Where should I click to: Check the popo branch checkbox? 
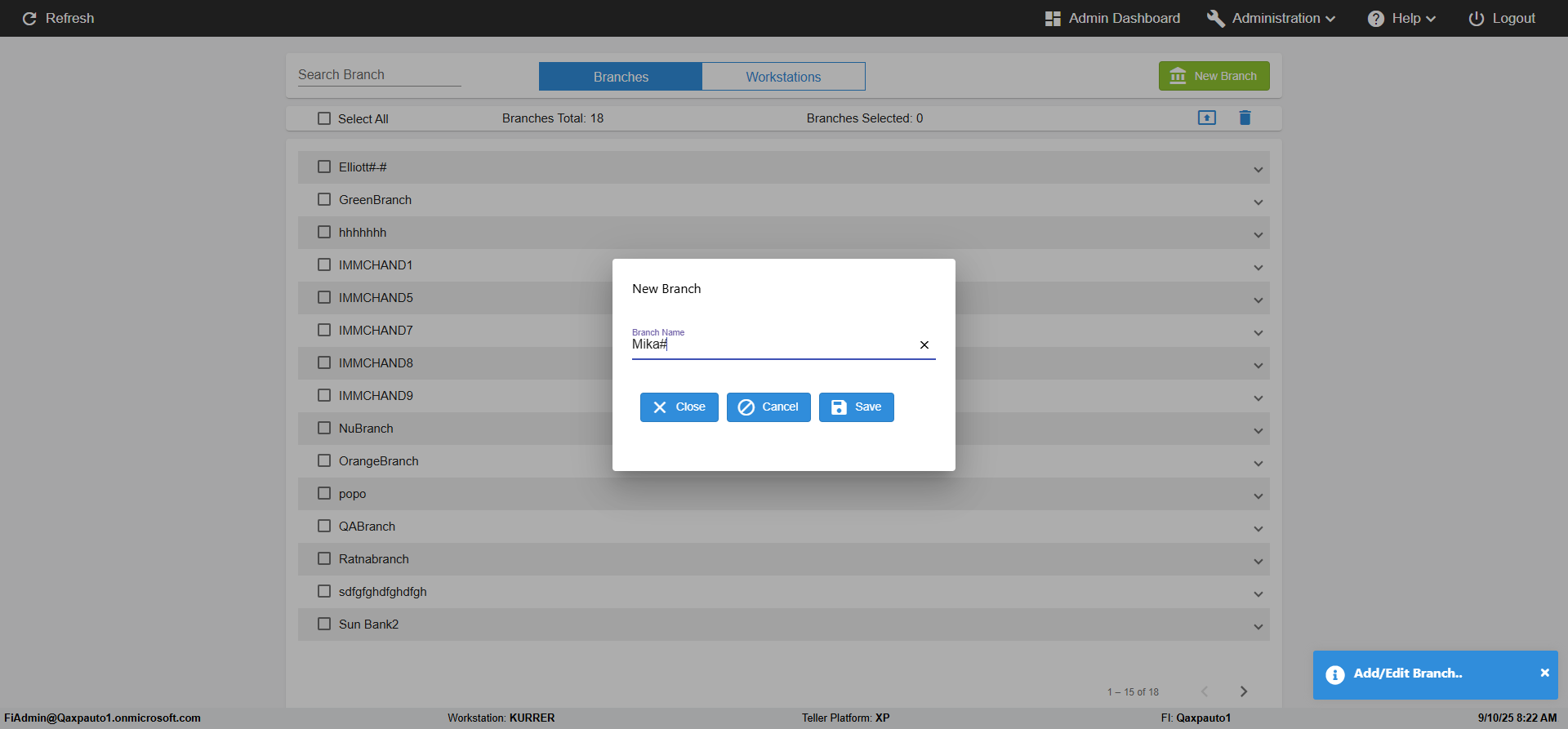tap(324, 493)
